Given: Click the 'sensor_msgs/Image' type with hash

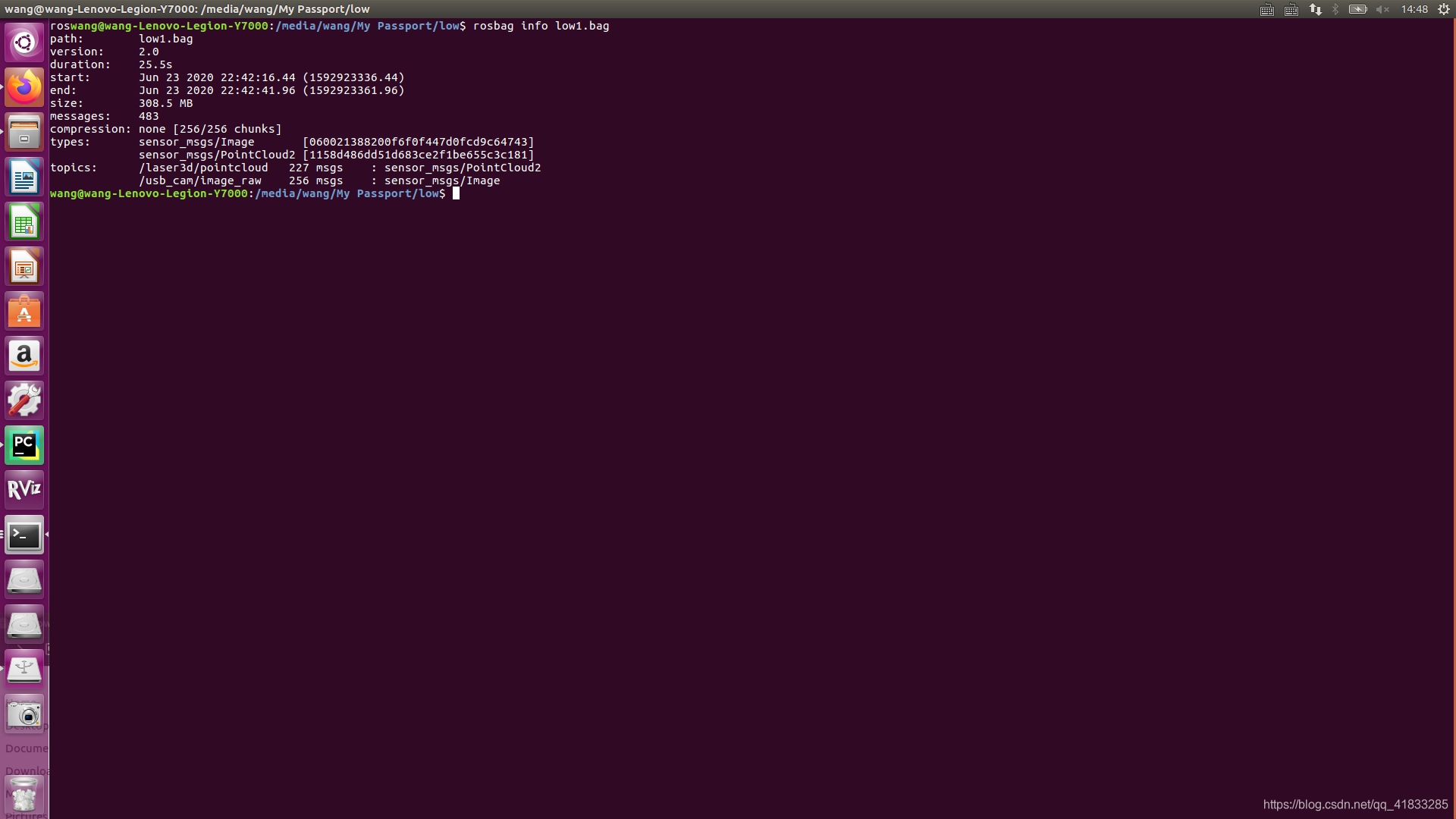Looking at the screenshot, I should click(337, 142).
